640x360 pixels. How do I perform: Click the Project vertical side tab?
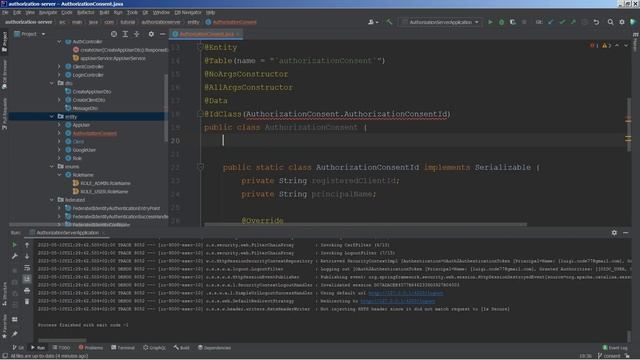[x=4, y=42]
